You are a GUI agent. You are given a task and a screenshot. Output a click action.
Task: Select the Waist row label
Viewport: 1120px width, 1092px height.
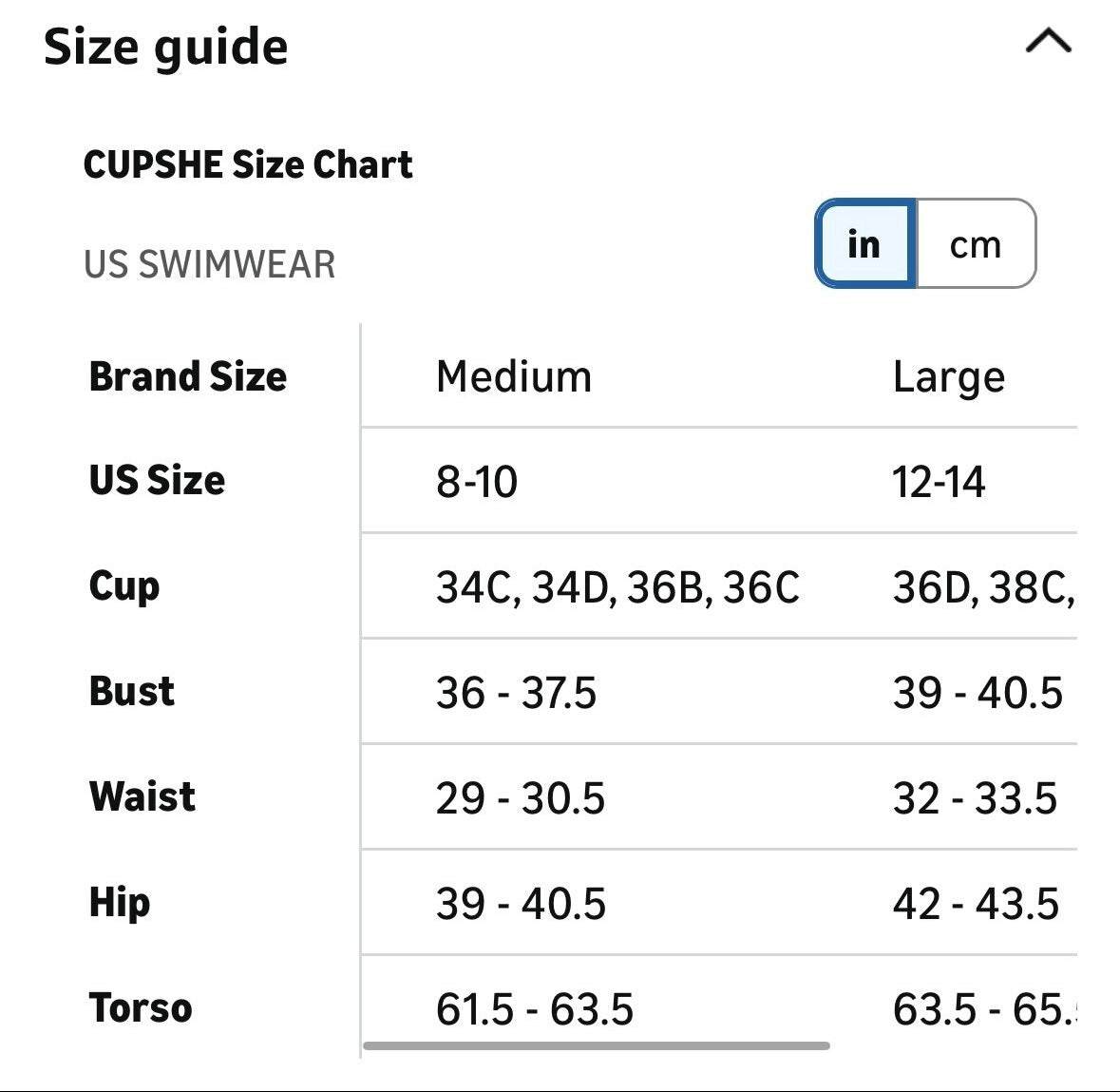pyautogui.click(x=140, y=797)
